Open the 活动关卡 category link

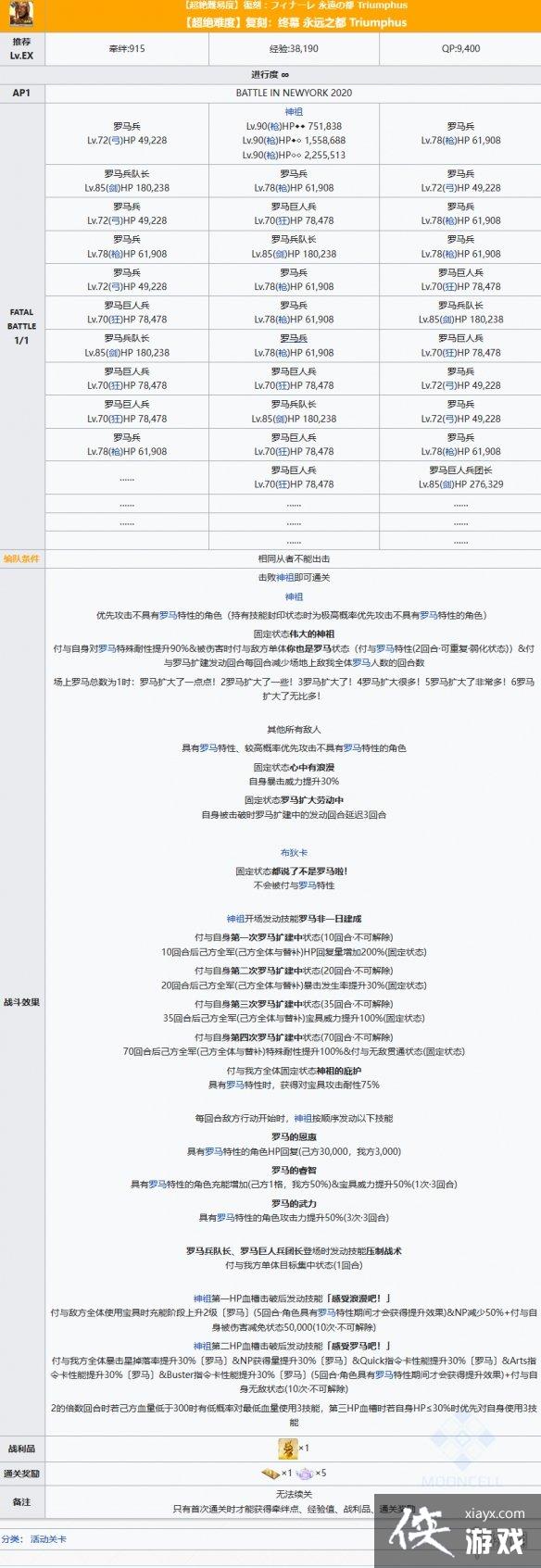[48, 1538]
